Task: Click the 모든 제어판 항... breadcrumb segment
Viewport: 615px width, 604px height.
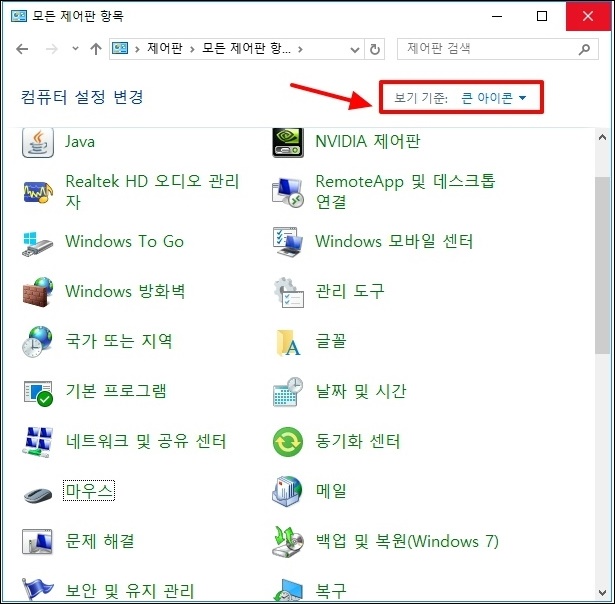Action: 246,48
